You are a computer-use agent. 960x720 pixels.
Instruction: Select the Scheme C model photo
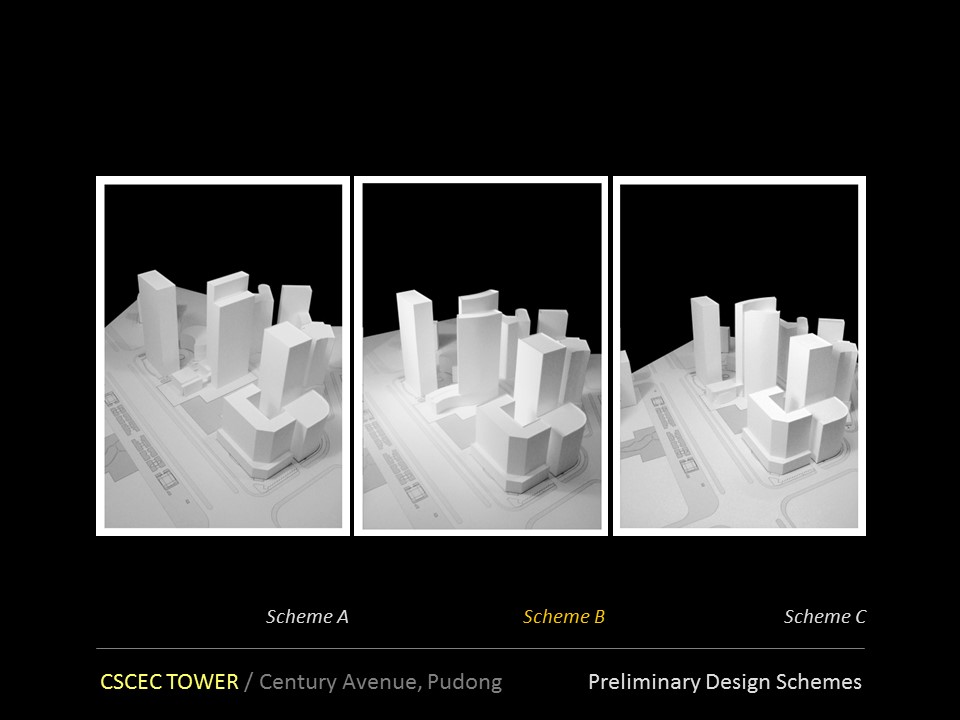click(x=739, y=356)
